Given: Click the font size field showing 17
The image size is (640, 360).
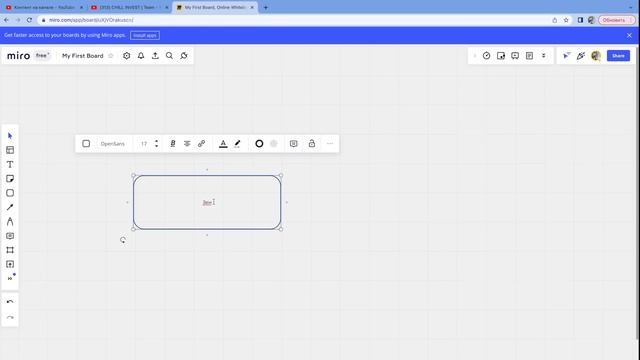Looking at the screenshot, I should tap(144, 144).
